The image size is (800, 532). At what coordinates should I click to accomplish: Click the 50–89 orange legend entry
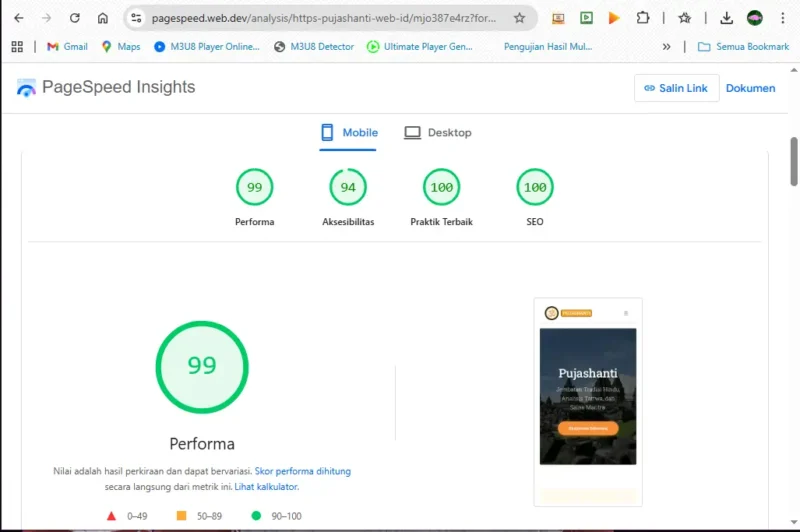pos(199,516)
